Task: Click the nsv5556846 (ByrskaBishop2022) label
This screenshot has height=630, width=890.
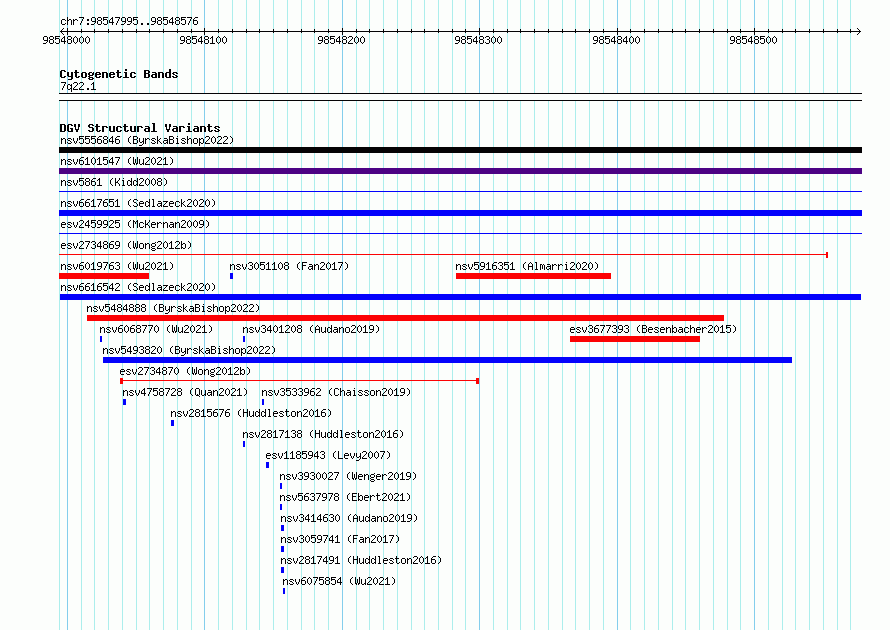Action: pos(147,140)
